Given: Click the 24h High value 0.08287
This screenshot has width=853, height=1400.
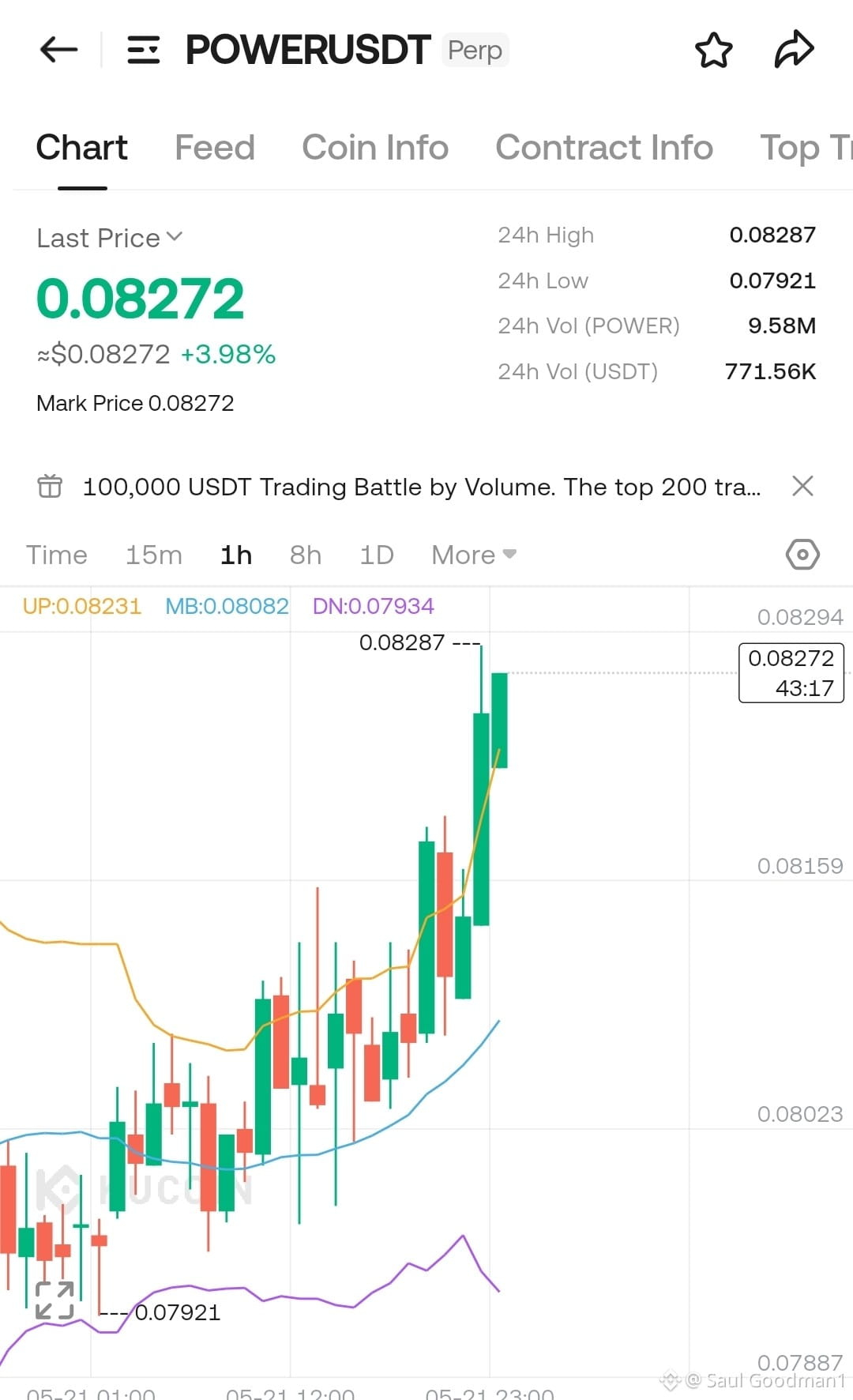Looking at the screenshot, I should pyautogui.click(x=772, y=235).
